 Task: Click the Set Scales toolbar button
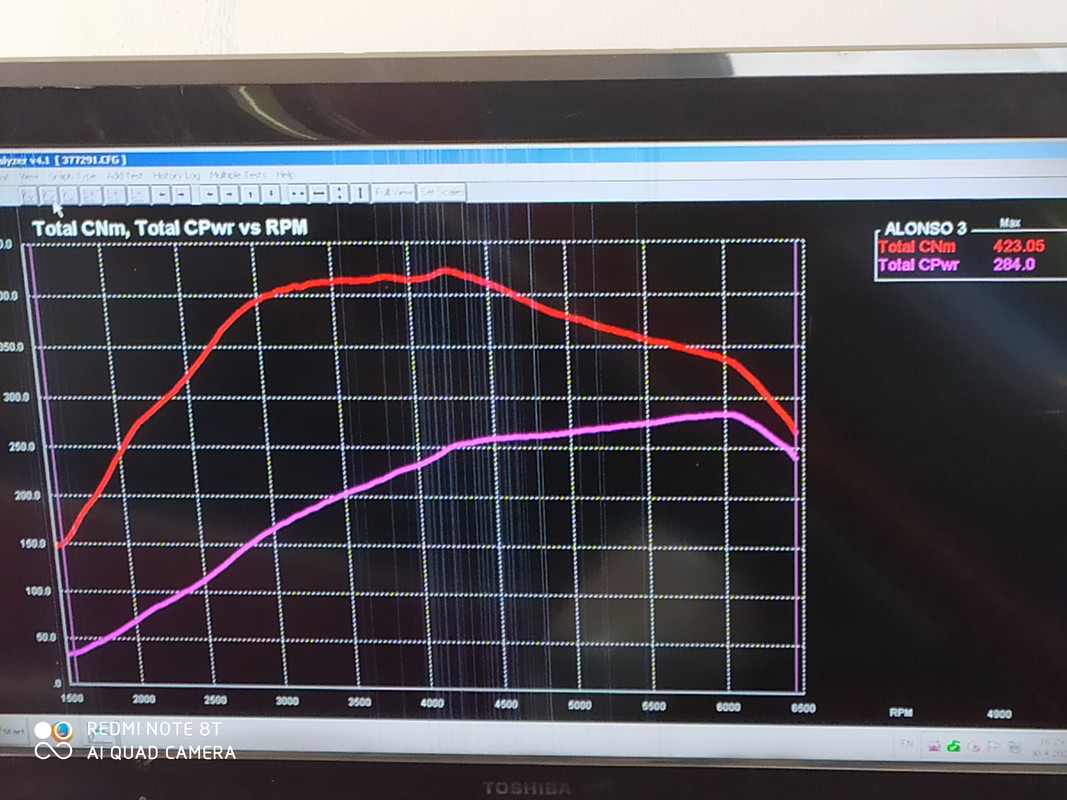[x=442, y=193]
